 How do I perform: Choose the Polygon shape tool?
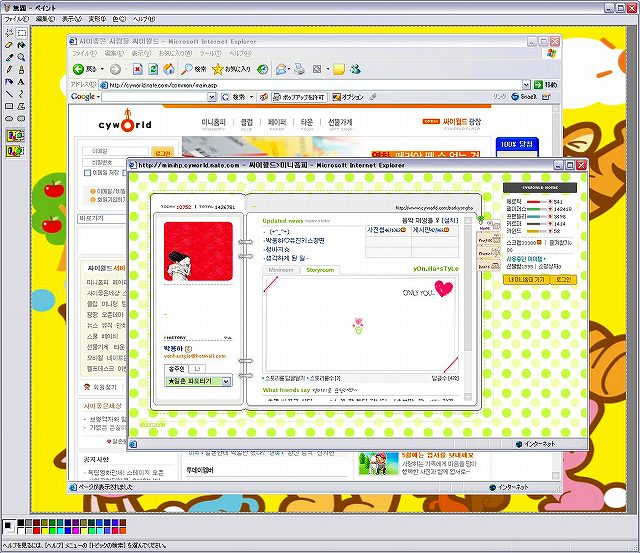pos(22,107)
